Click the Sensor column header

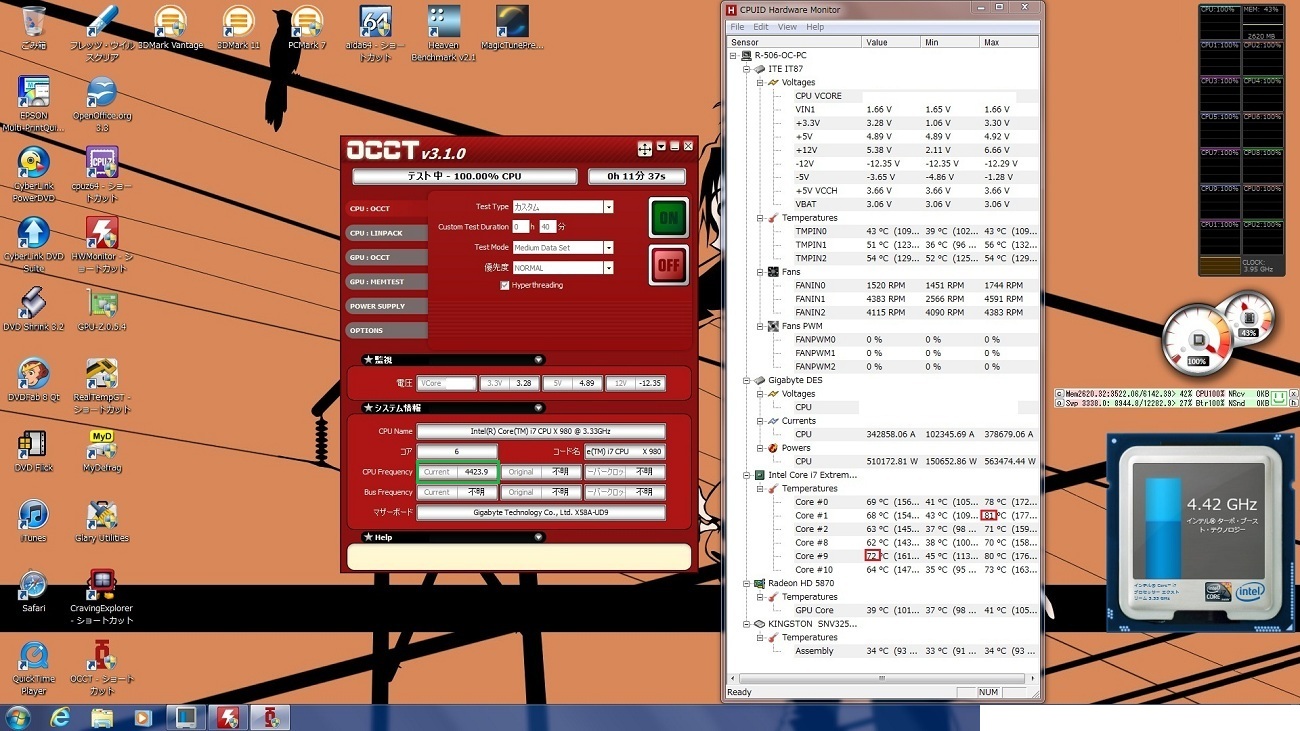click(794, 42)
